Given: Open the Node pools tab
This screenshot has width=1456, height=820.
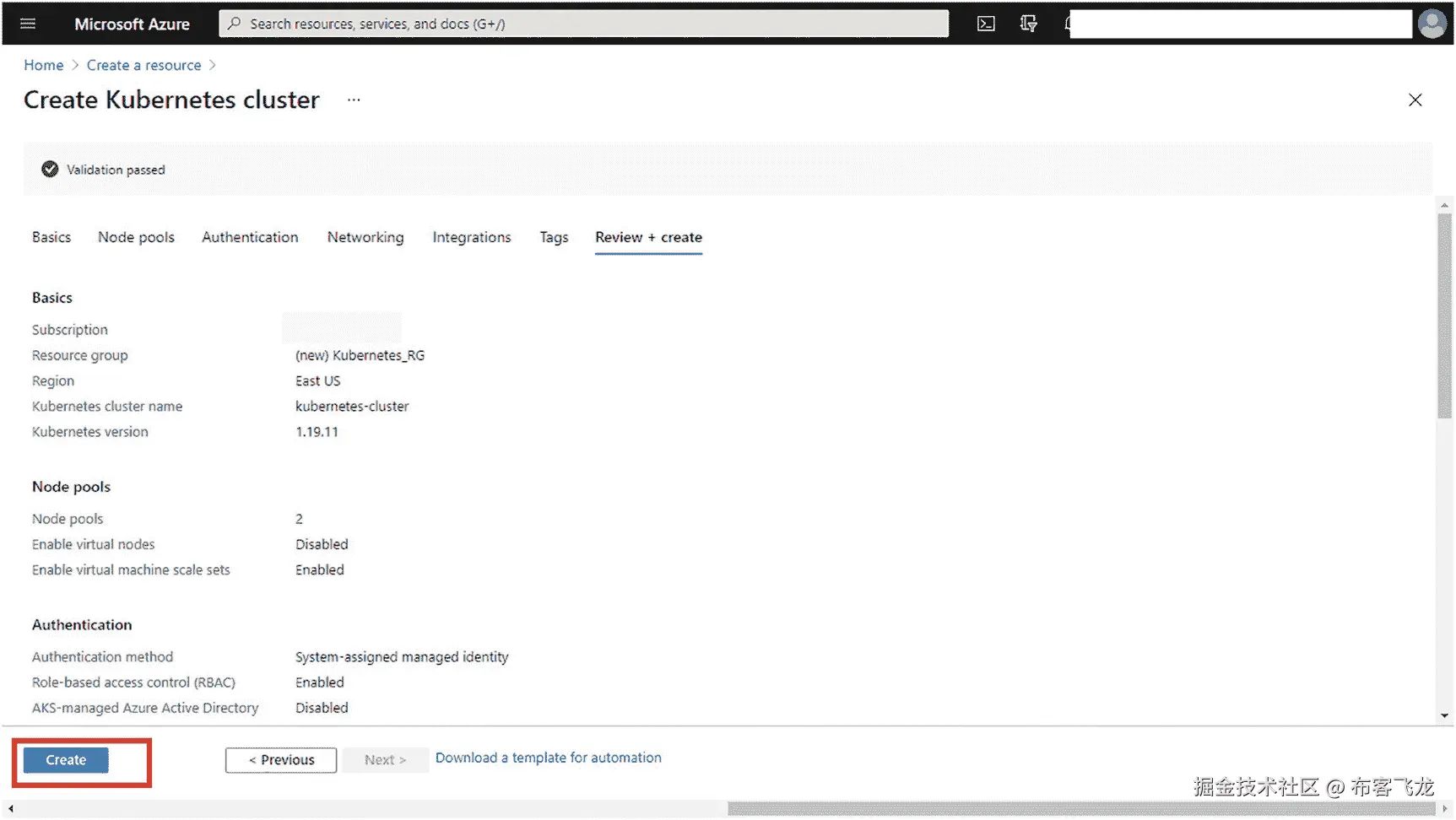Looking at the screenshot, I should coord(136,237).
